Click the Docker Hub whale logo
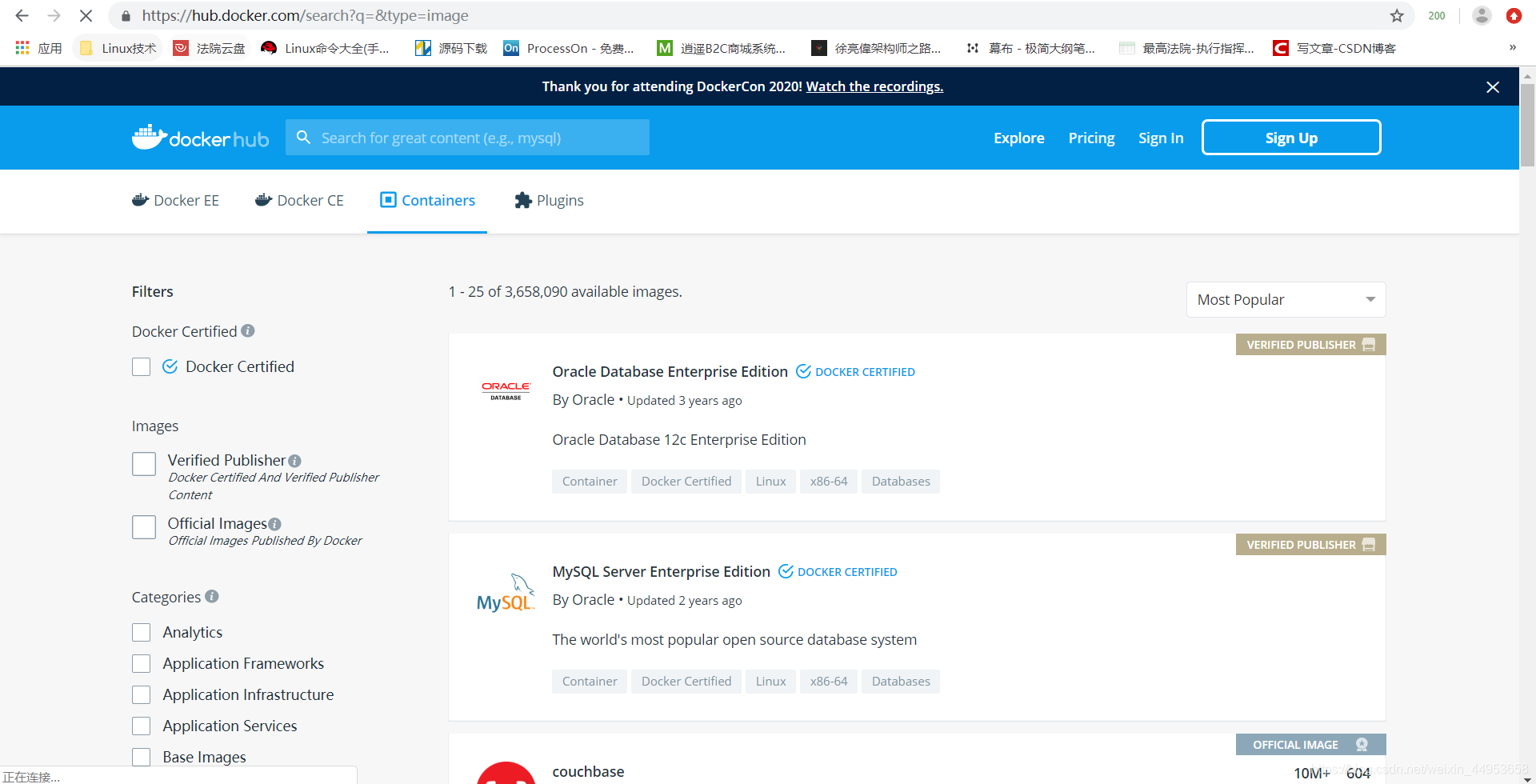 coord(200,138)
